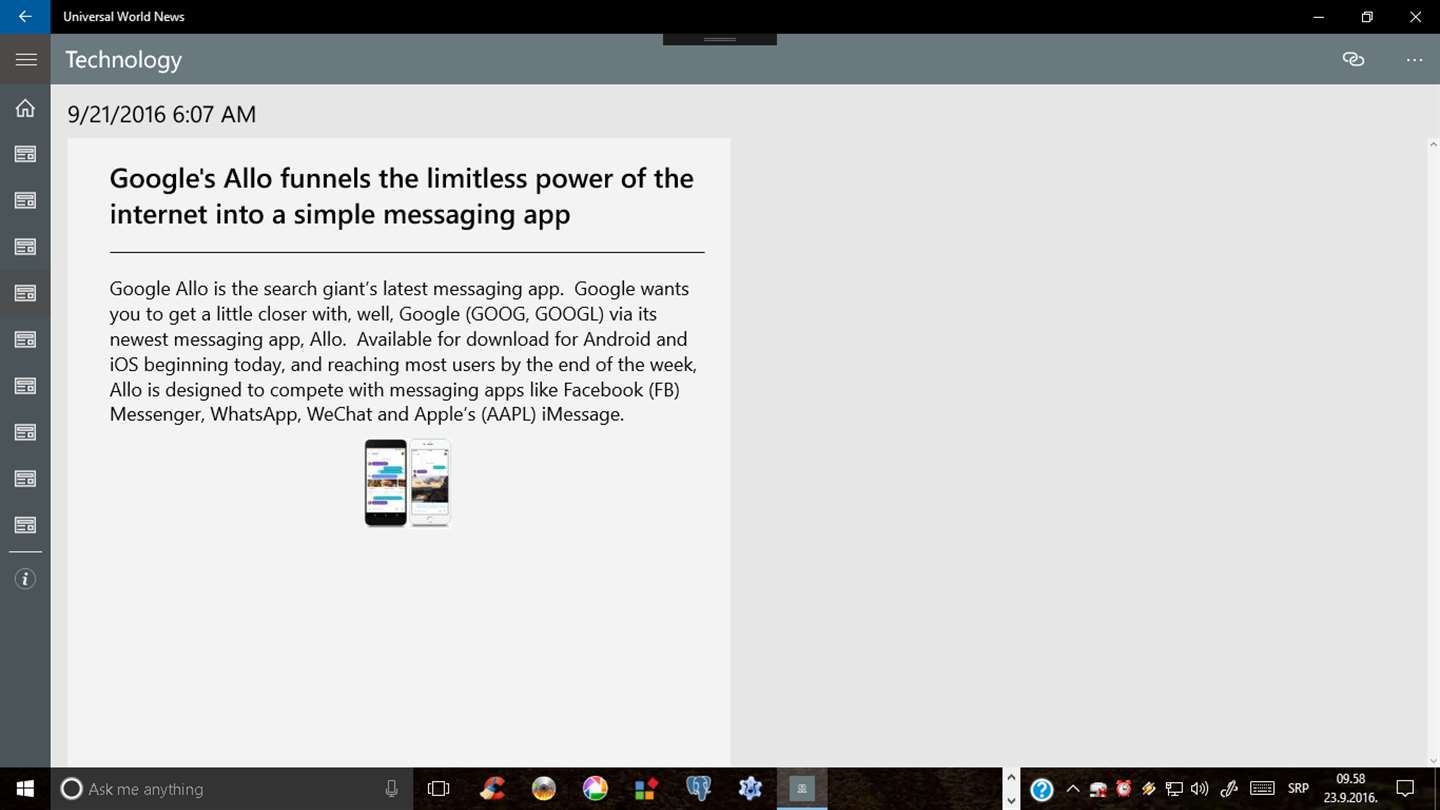Screen dimensions: 1440x810
Task: Open the blue gear app on taskbar
Action: [750, 789]
